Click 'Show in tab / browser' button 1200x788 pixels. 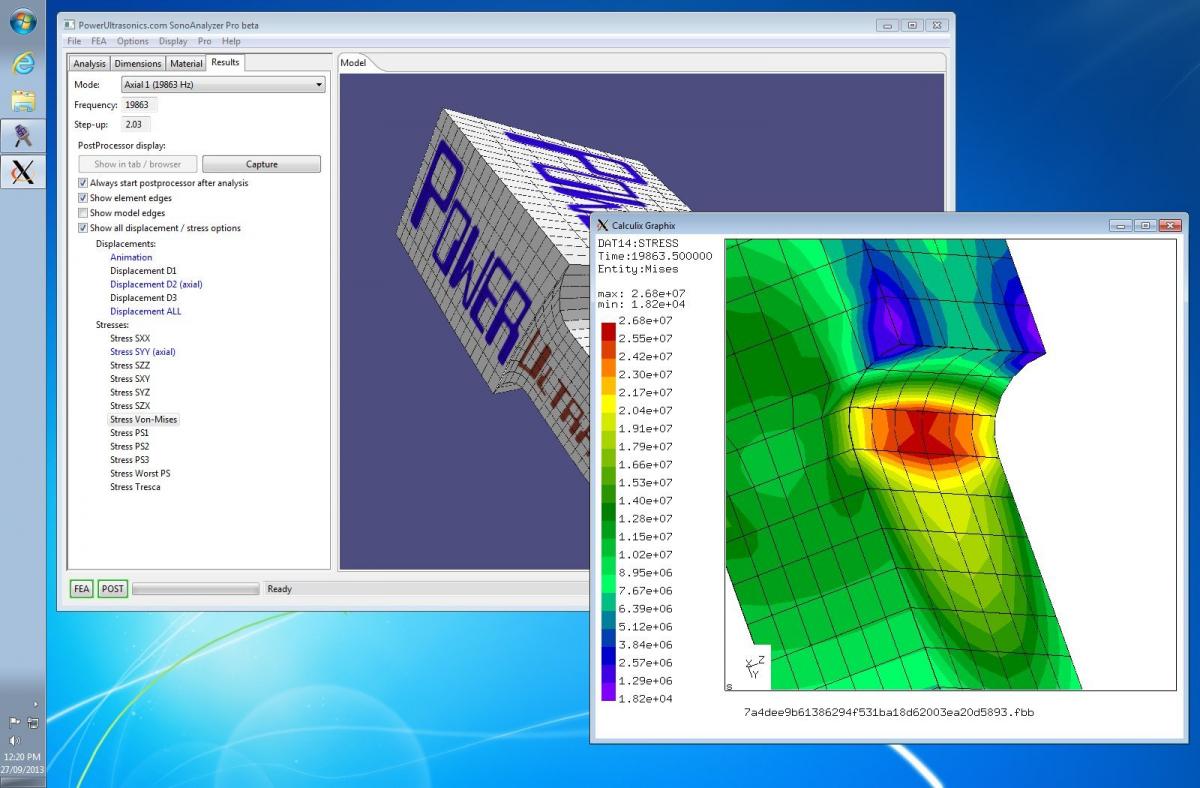138,164
